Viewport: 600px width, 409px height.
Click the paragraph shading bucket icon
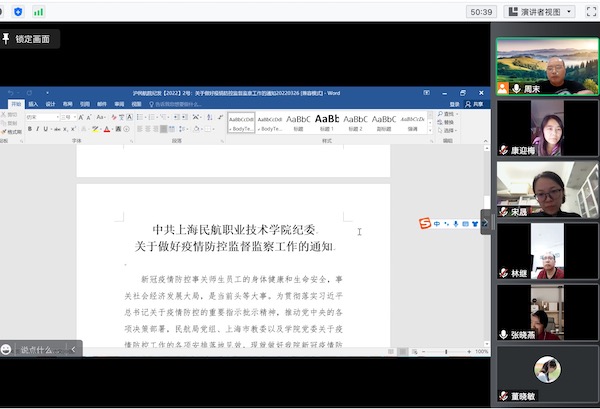coord(197,129)
